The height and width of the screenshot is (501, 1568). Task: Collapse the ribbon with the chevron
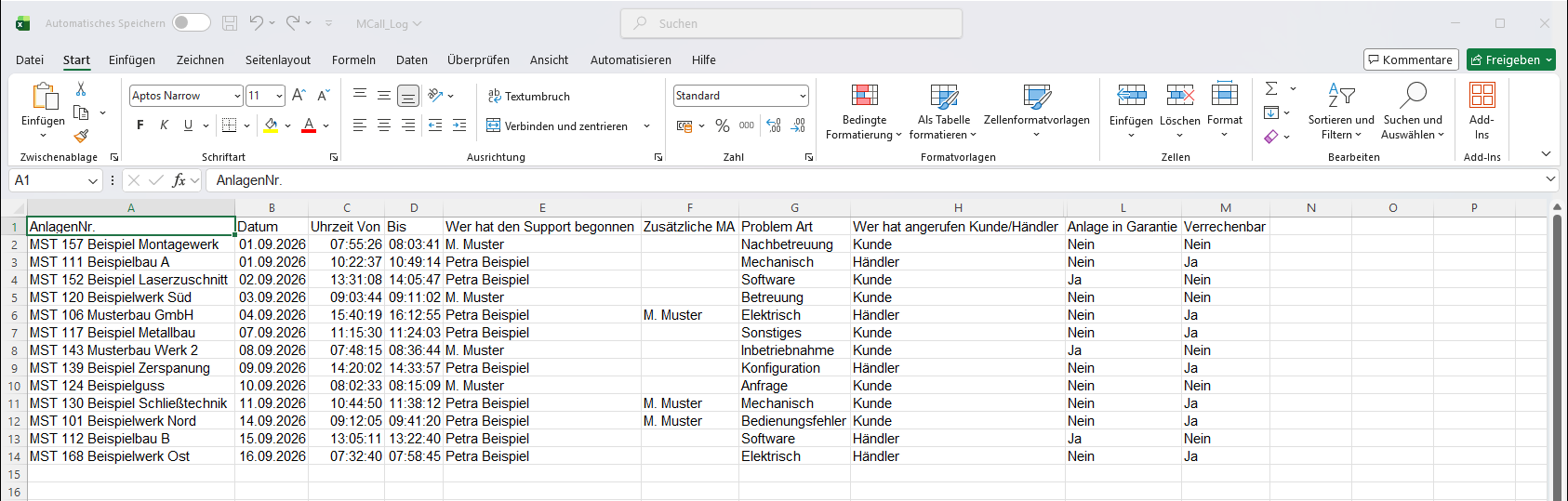click(1546, 154)
